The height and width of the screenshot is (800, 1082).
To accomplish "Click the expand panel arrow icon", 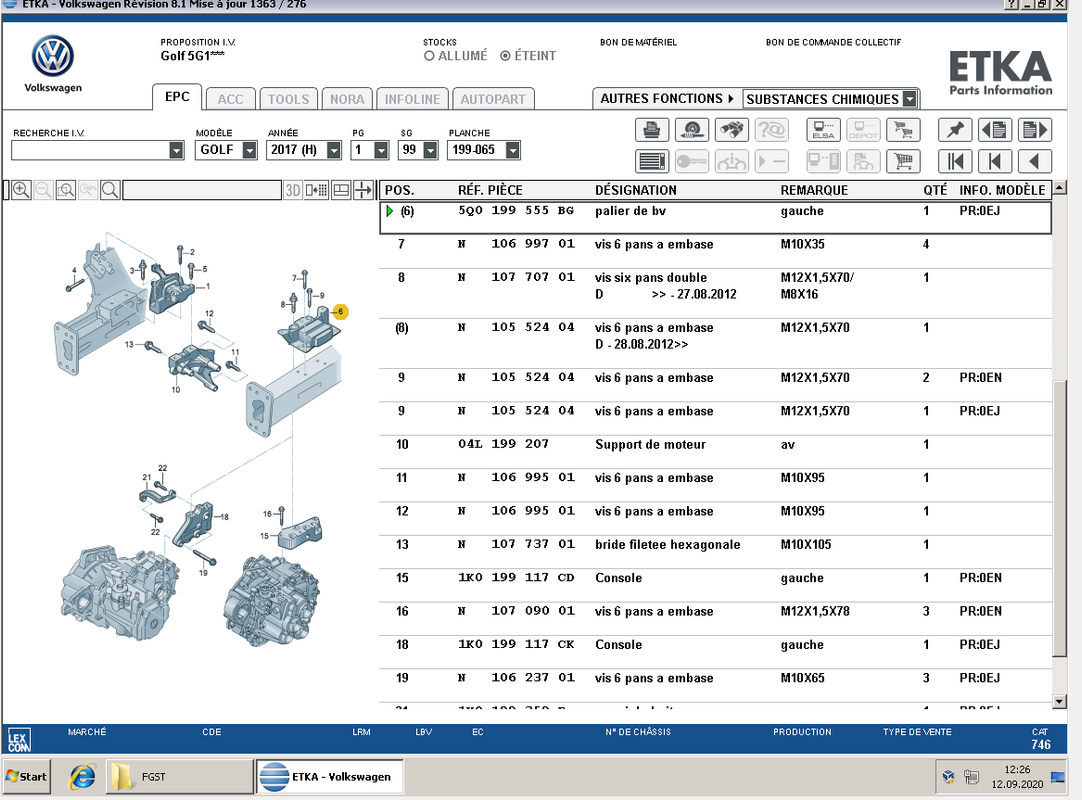I will (x=363, y=190).
